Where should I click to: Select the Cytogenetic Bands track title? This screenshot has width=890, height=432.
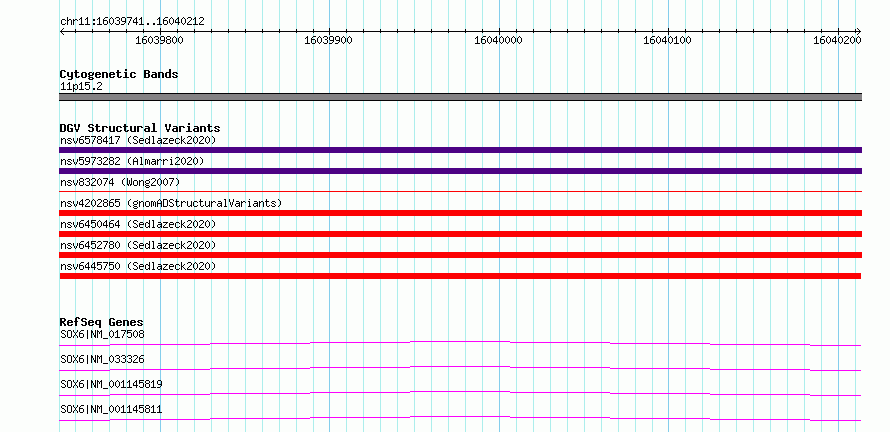coord(119,74)
